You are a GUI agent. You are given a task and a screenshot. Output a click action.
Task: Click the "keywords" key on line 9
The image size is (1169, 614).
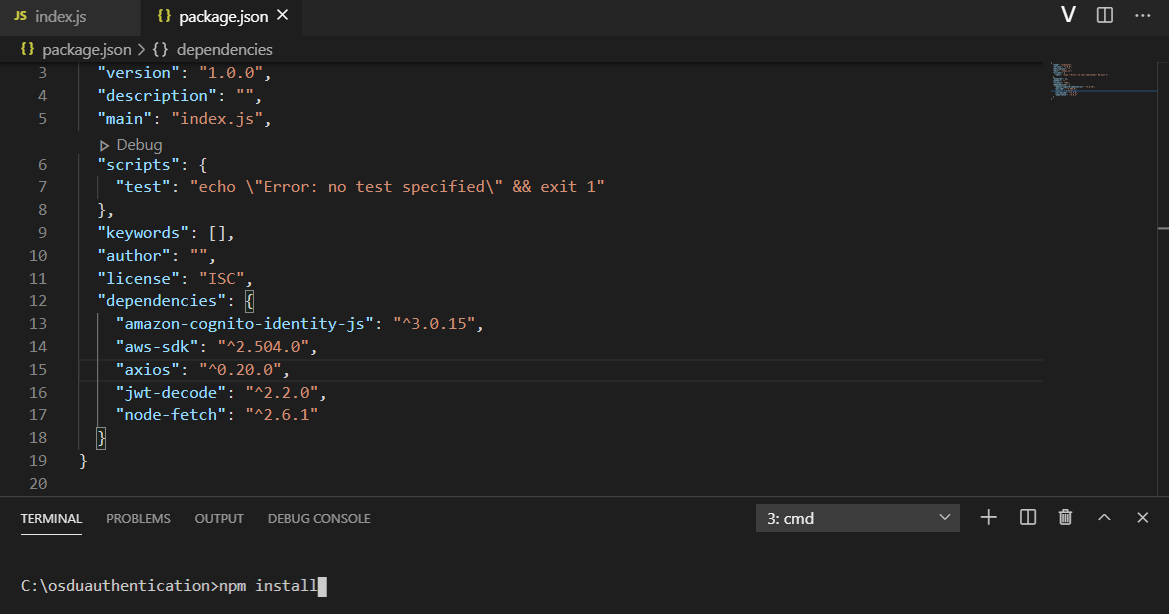pos(143,232)
